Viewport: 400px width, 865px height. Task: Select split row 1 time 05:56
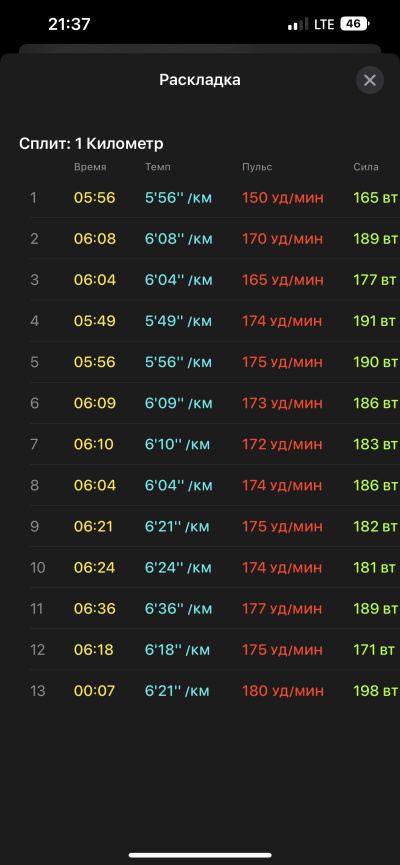point(95,197)
